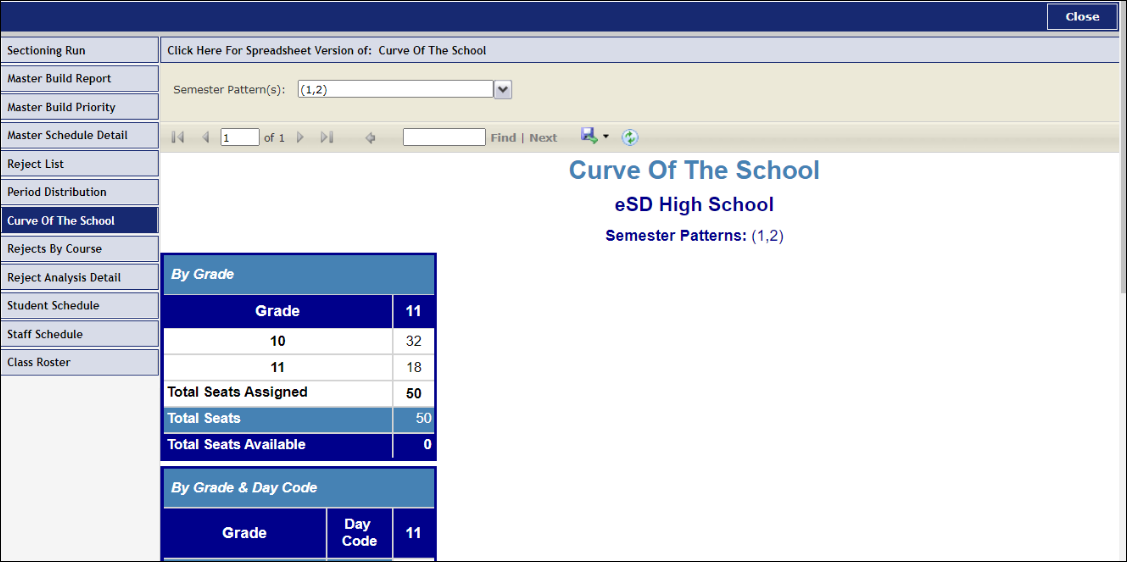Click grade 10 row value 32
Viewport: 1127px width, 562px height.
click(413, 342)
